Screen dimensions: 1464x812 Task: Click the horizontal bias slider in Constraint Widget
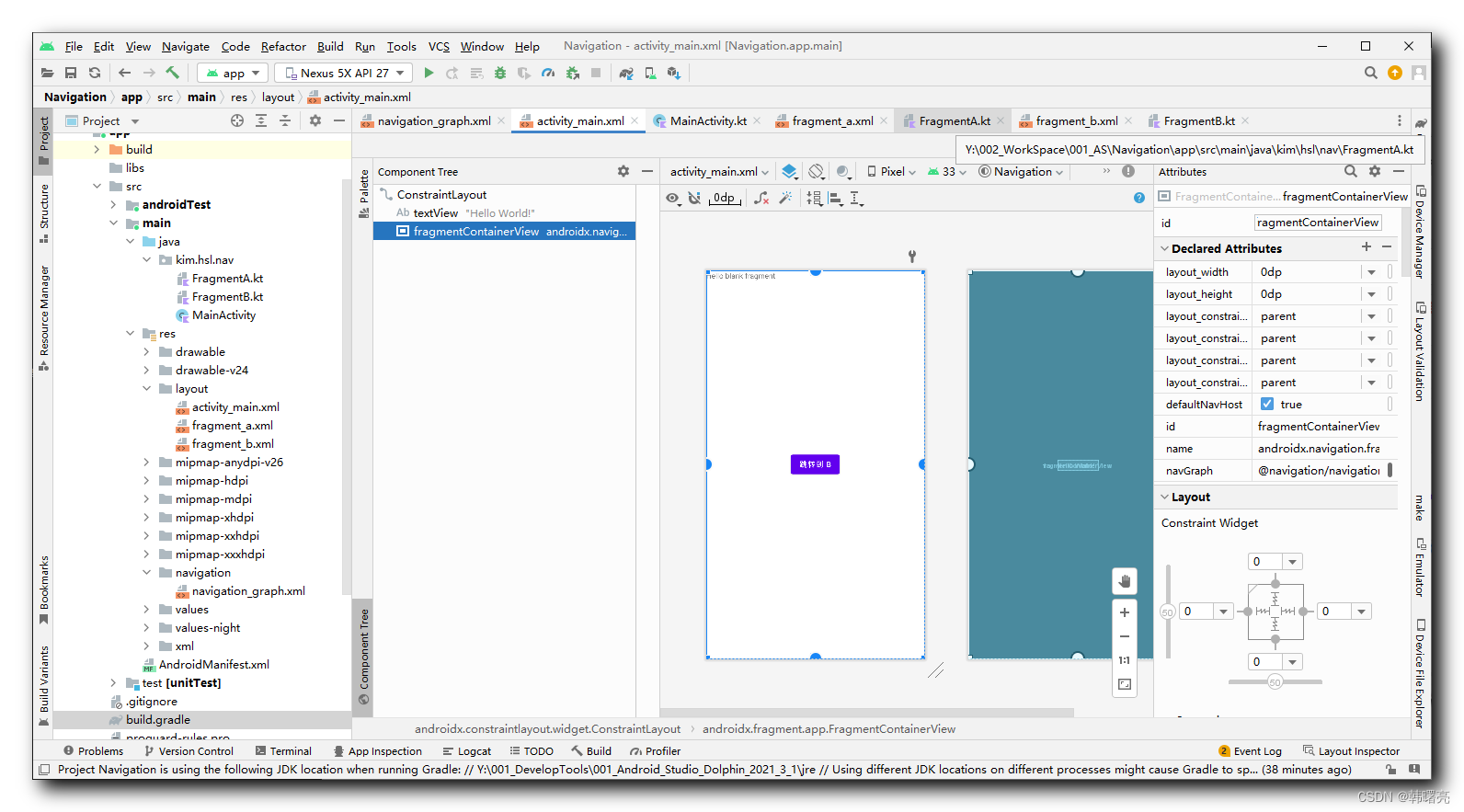(1275, 682)
